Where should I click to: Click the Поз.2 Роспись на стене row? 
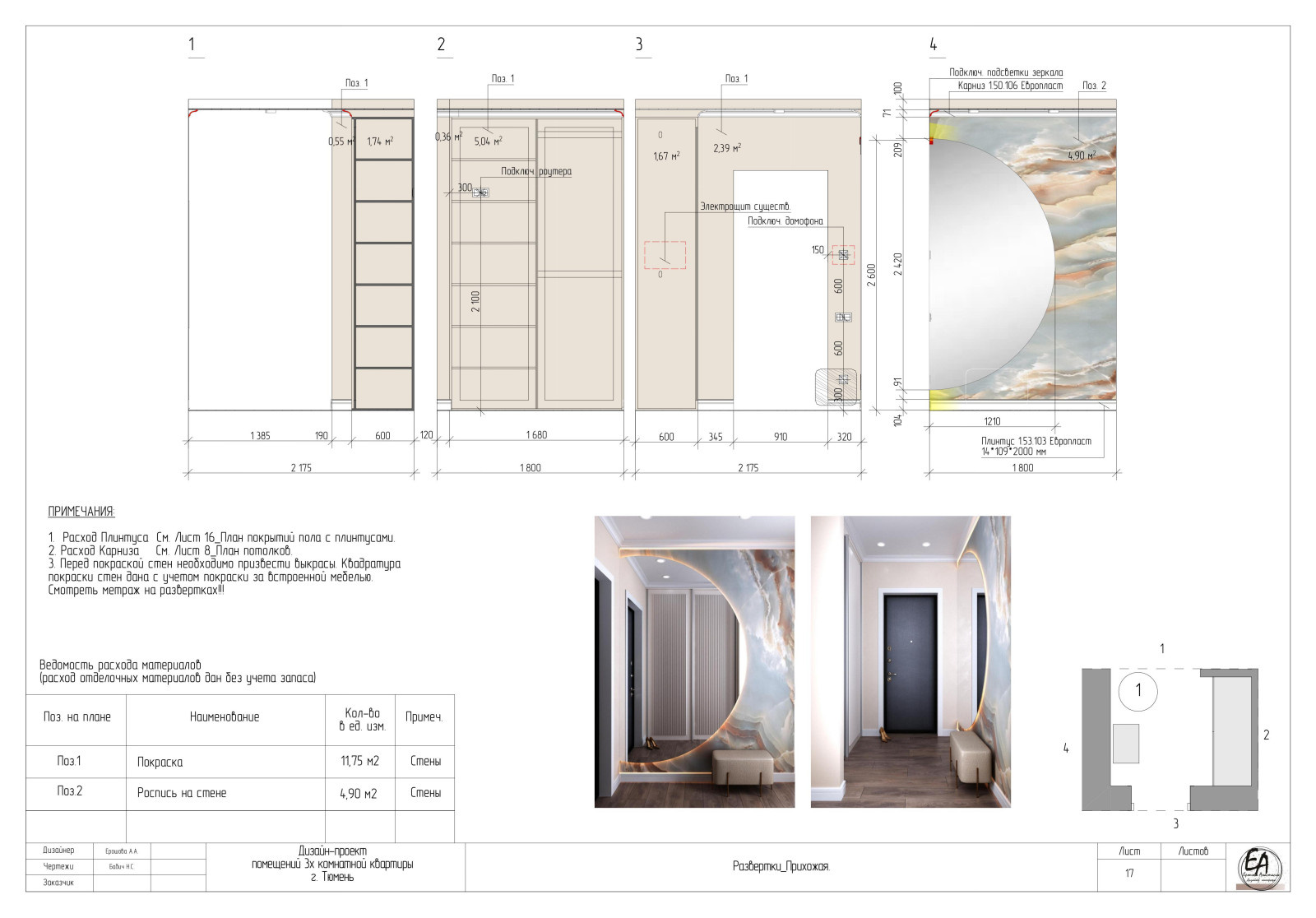click(240, 794)
